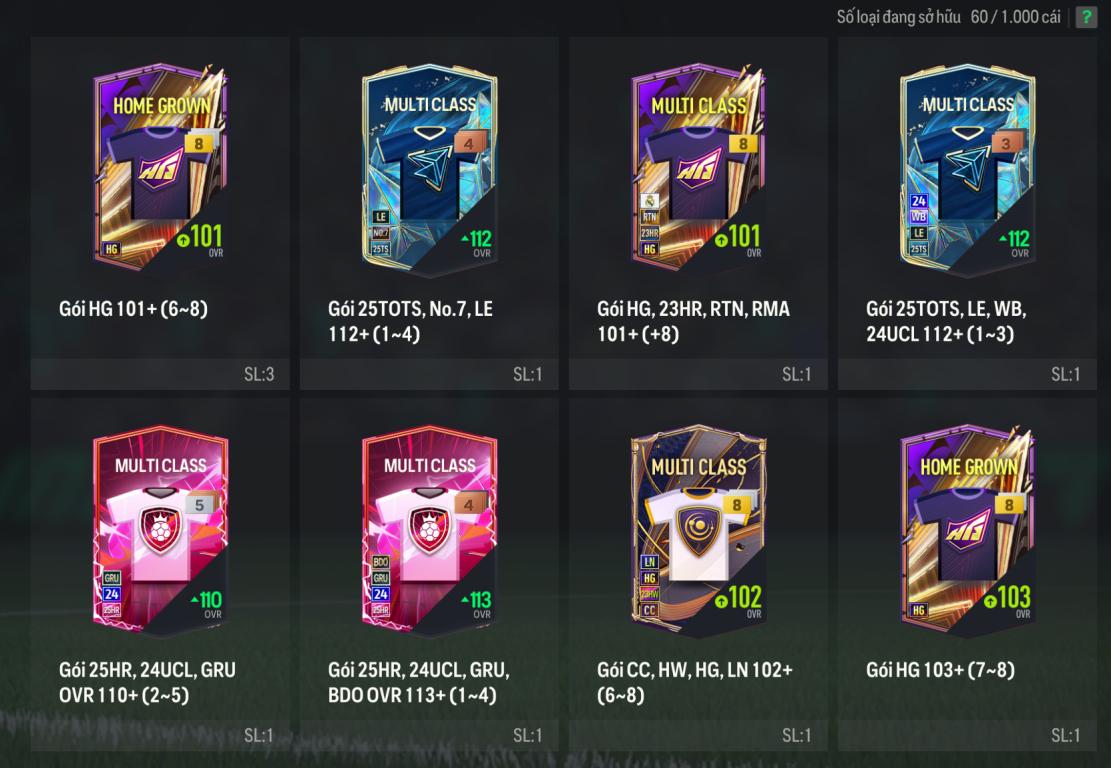Screen dimensions: 1111x768
Task: Click the Gói 25TOTS, LE, WB, 24UCL title
Action: [946, 321]
